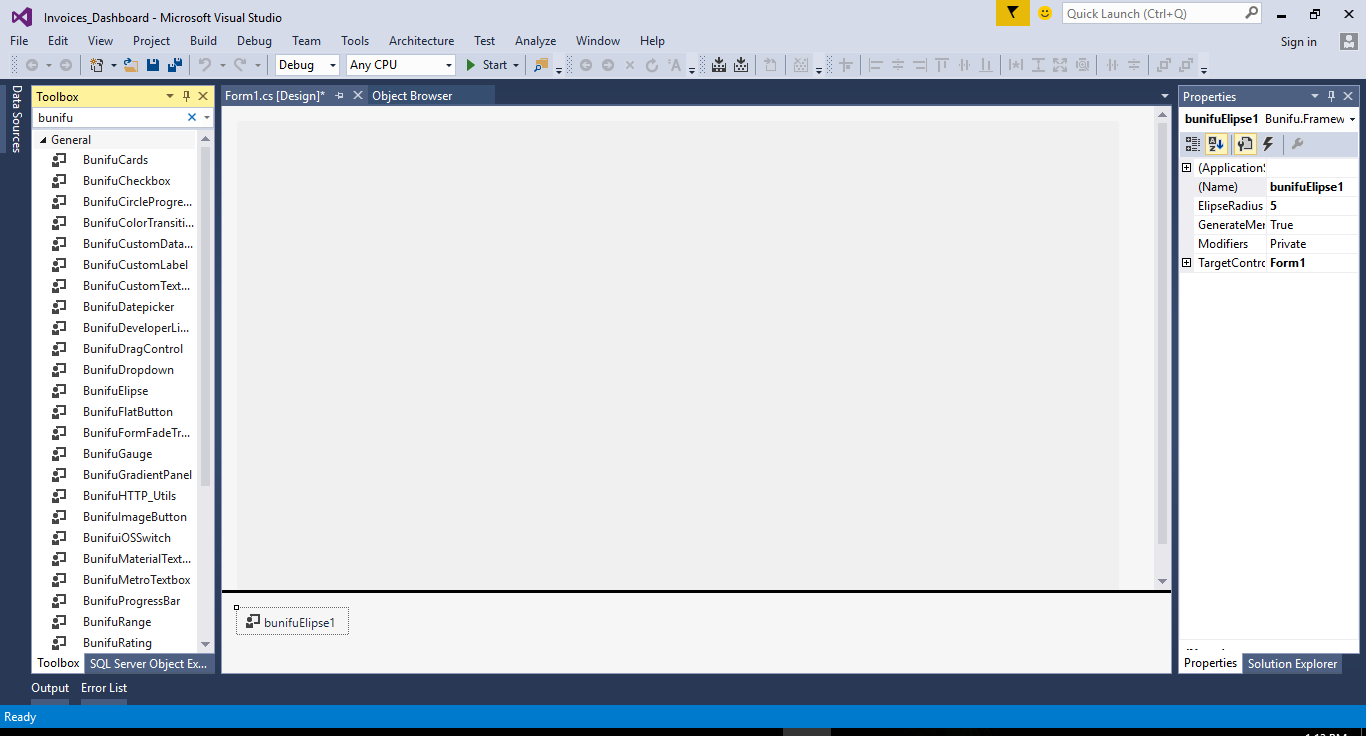The width and height of the screenshot is (1366, 736).
Task: Open the Output panel tab
Action: click(x=50, y=688)
